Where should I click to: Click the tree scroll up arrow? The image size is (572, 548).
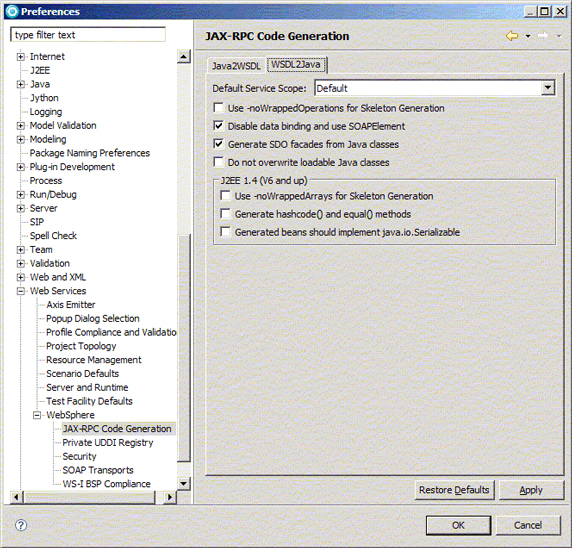(183, 57)
